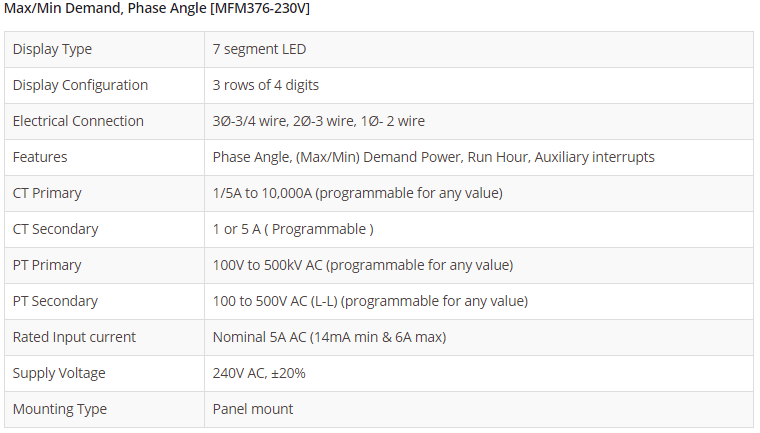Select the Supply Voltage label
The height and width of the screenshot is (433, 760).
point(59,373)
